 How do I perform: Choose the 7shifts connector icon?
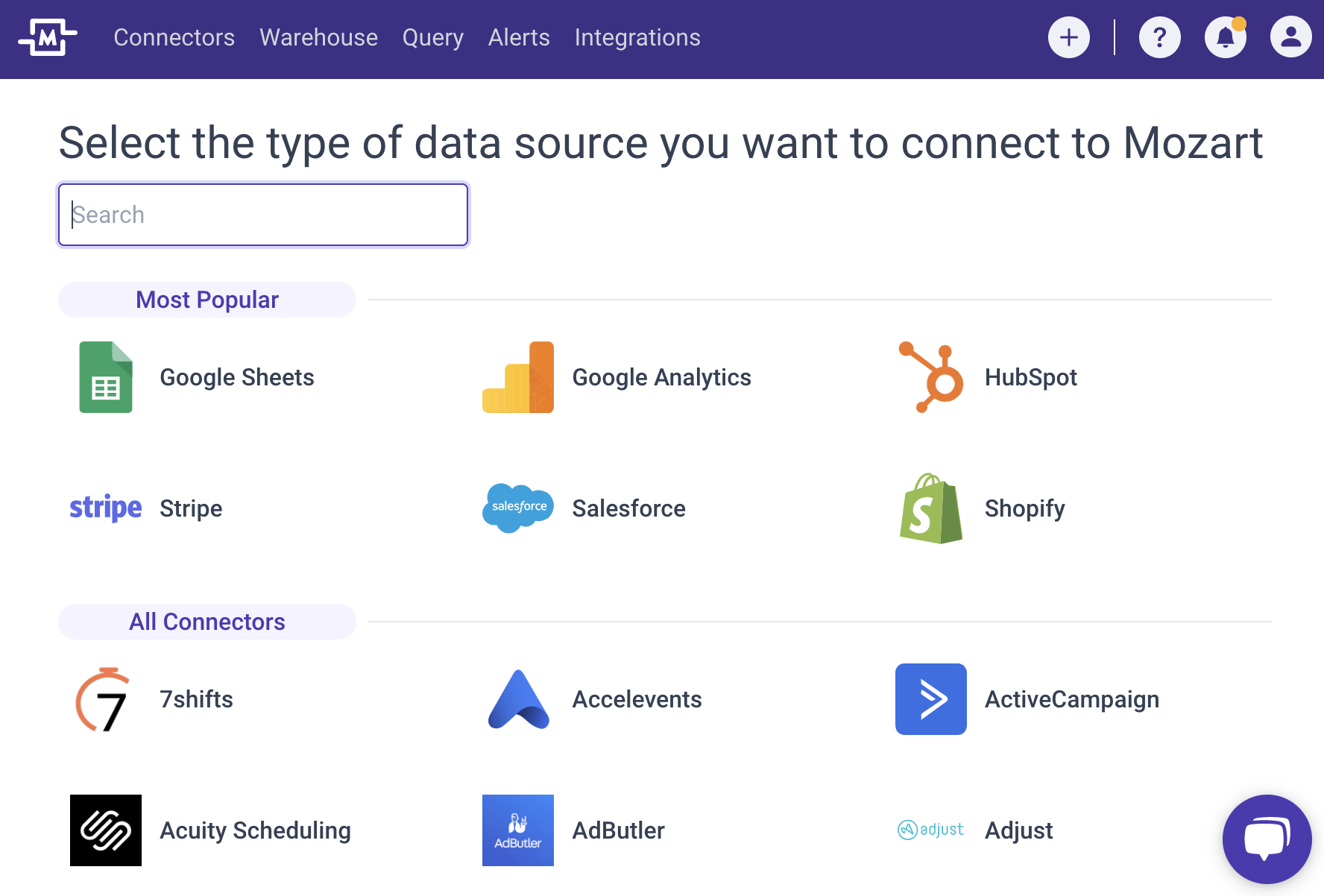(106, 699)
